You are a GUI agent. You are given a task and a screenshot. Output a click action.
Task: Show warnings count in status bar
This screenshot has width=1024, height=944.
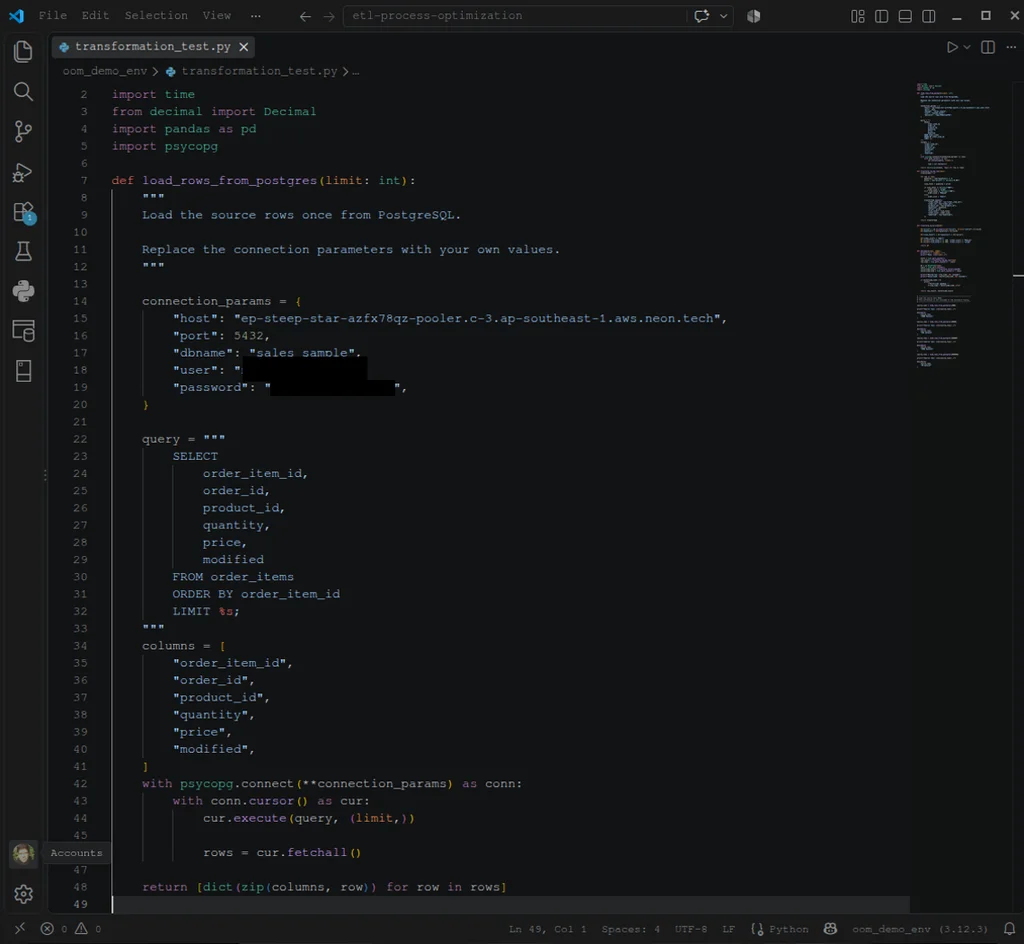(x=88, y=928)
